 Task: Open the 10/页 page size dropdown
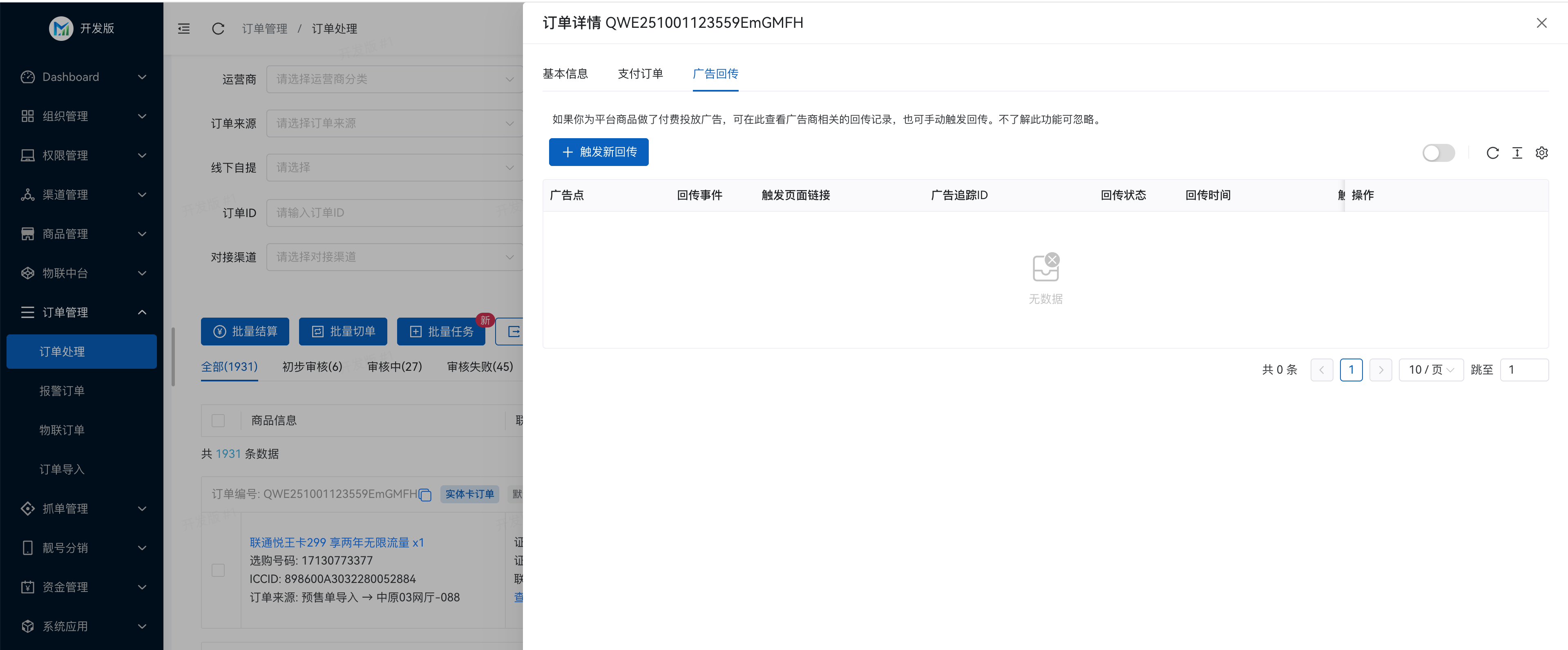[1431, 370]
